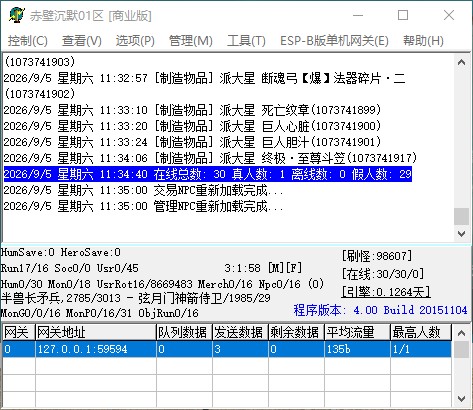
Task: Open the 选项(P) menu
Action: [135, 41]
